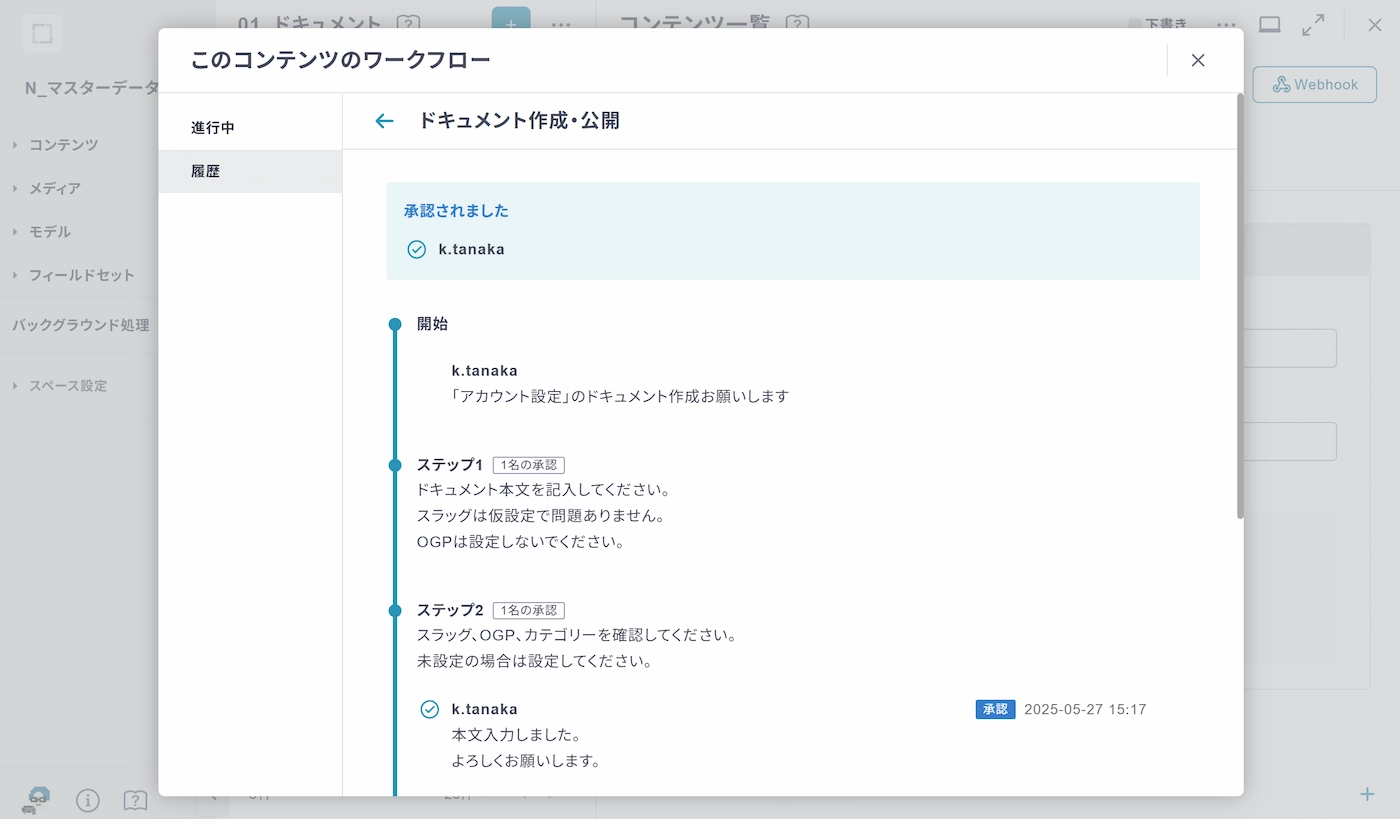
Task: Click the fullscreen expand arrows icon
Action: 1313,25
